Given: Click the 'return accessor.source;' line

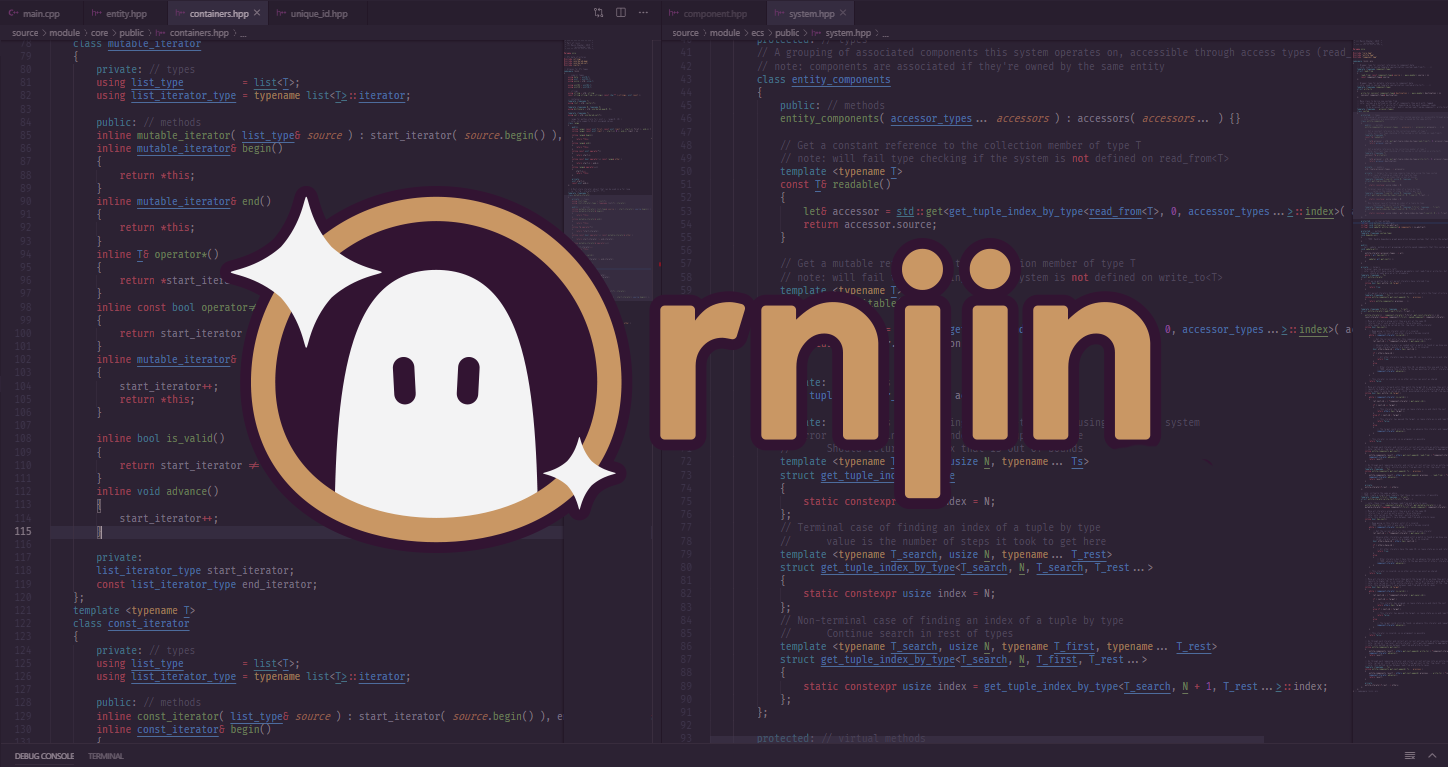Looking at the screenshot, I should coord(870,224).
